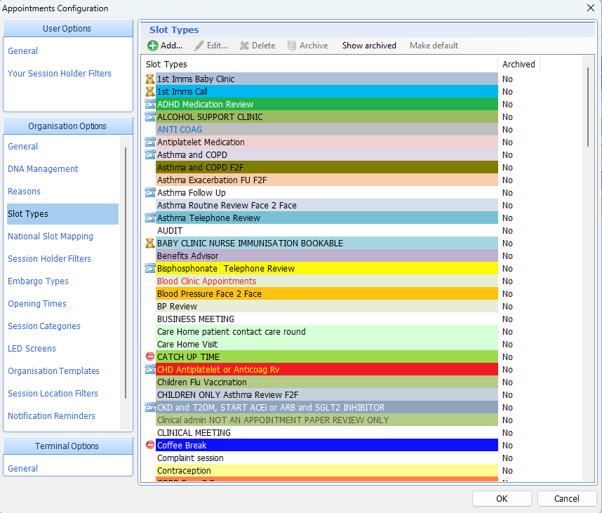Click hourglass icon beside 1st Imms Call

(x=150, y=92)
